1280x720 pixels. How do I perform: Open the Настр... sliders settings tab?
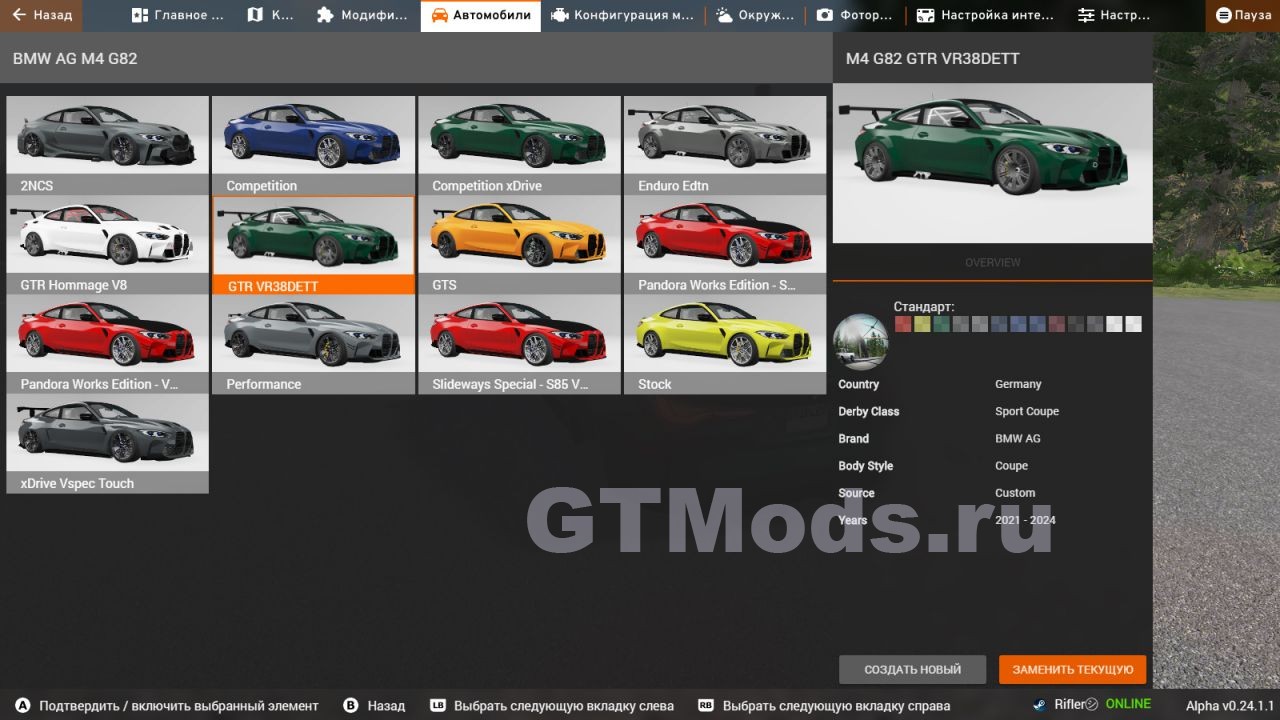(1114, 15)
